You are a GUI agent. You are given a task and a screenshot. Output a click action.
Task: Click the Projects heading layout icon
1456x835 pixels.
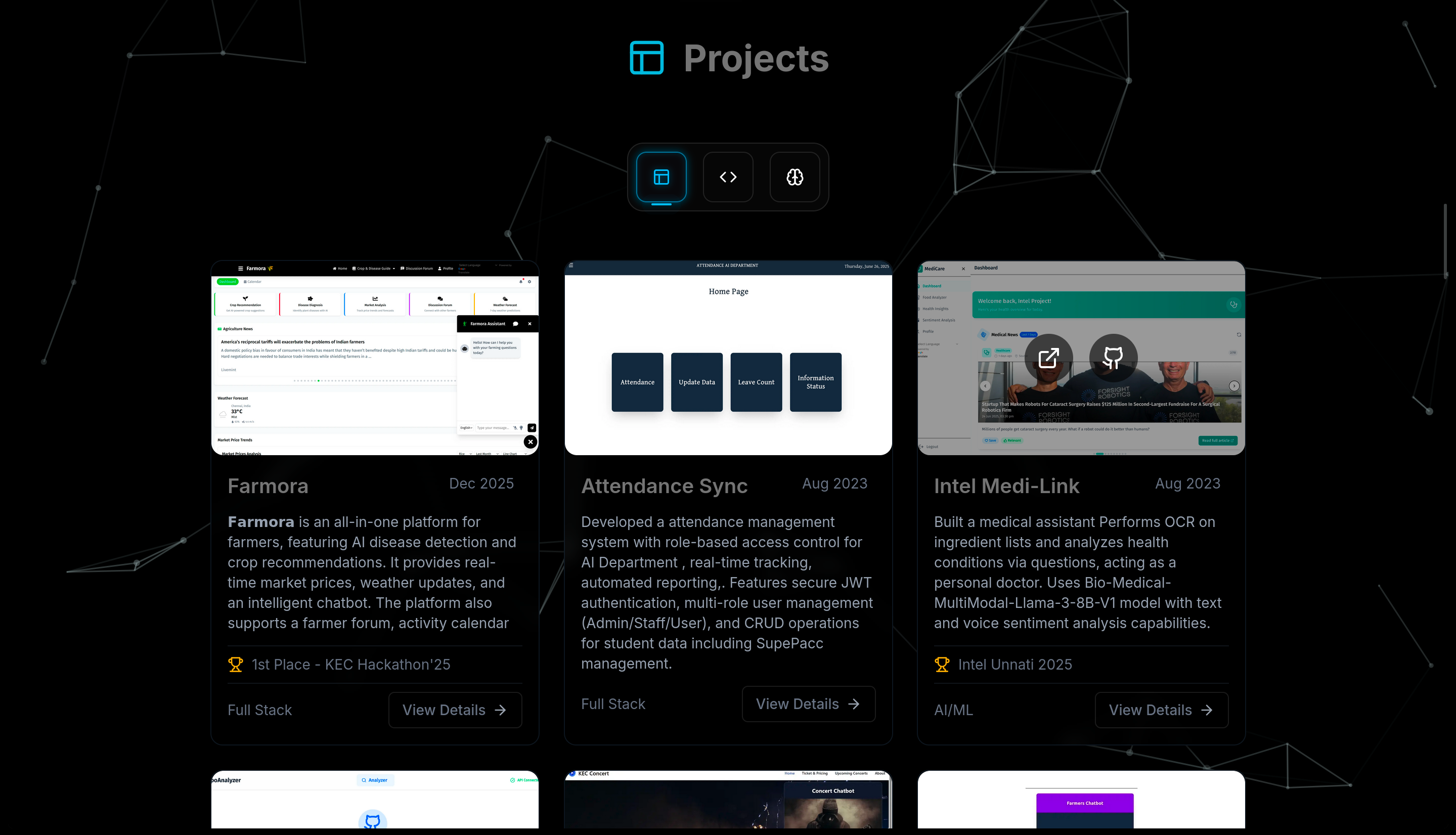pos(647,58)
